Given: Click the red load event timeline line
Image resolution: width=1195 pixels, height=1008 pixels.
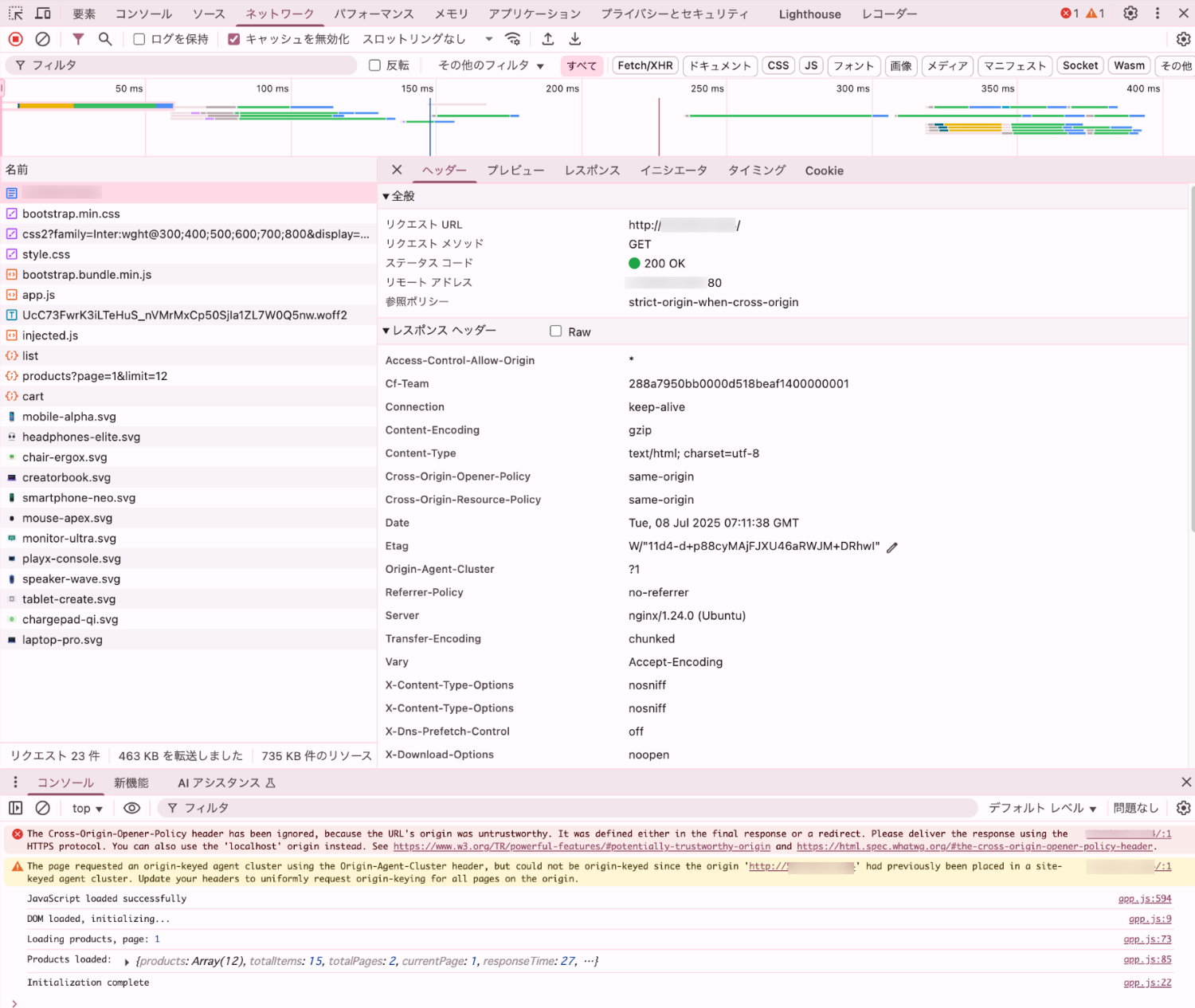Looking at the screenshot, I should (x=659, y=126).
